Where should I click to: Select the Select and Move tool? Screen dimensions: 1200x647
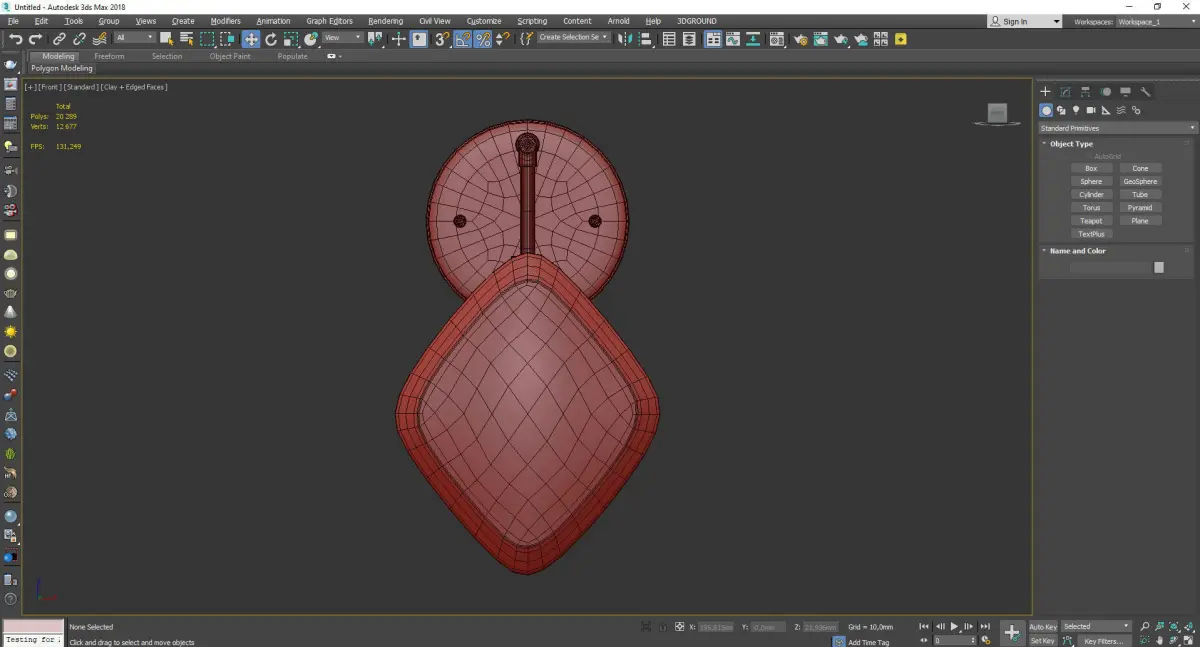pyautogui.click(x=250, y=39)
